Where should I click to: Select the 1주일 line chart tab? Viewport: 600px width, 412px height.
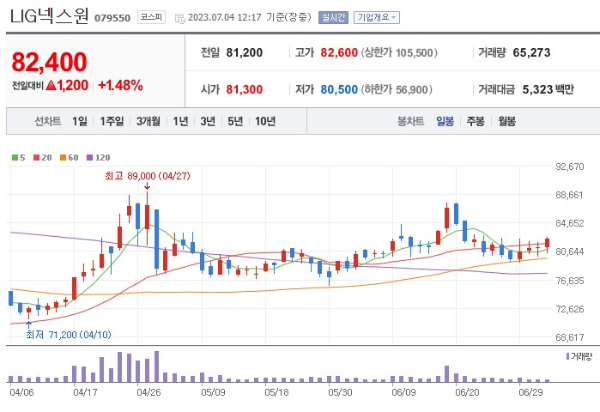coord(112,121)
